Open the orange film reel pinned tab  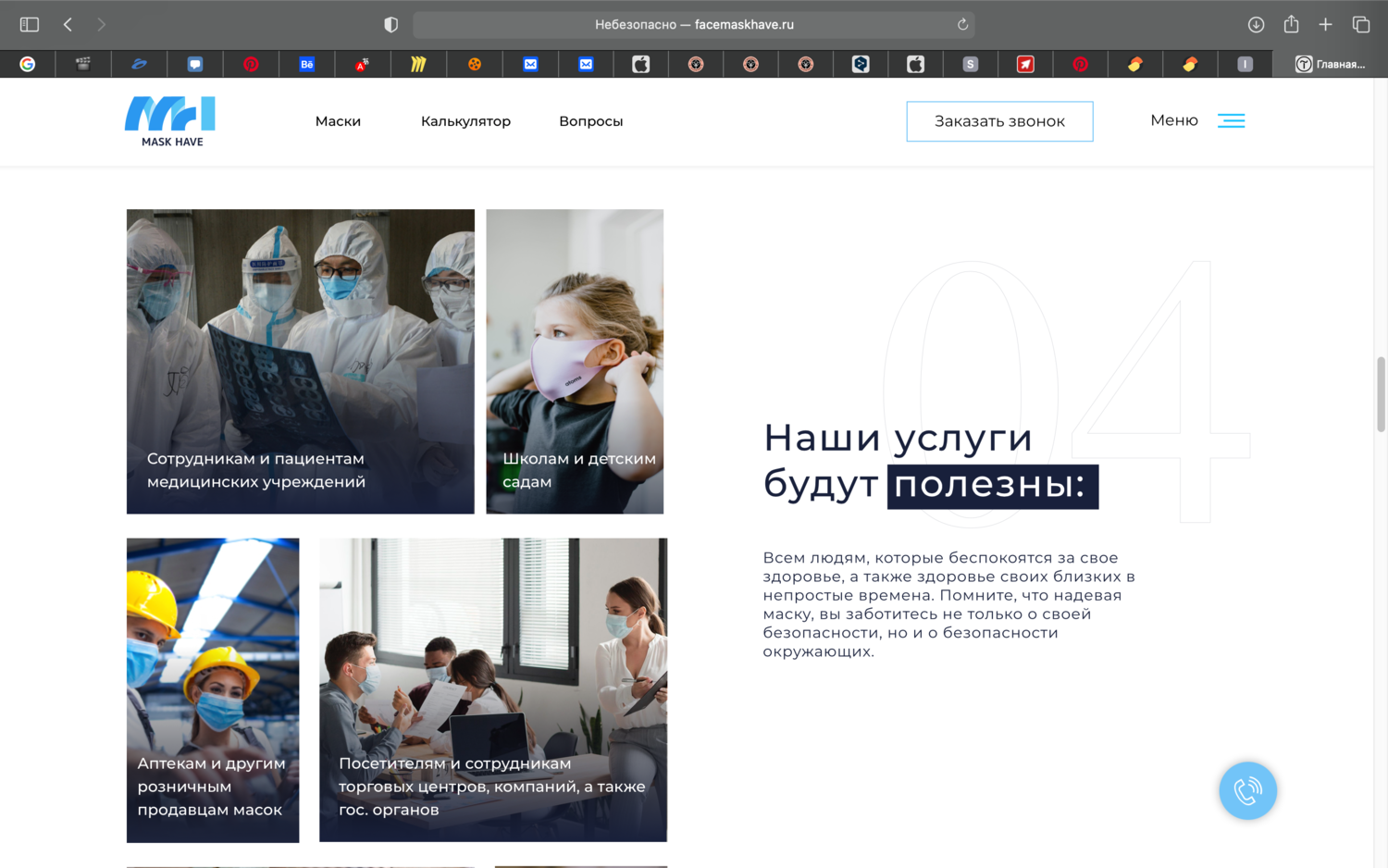click(x=474, y=64)
